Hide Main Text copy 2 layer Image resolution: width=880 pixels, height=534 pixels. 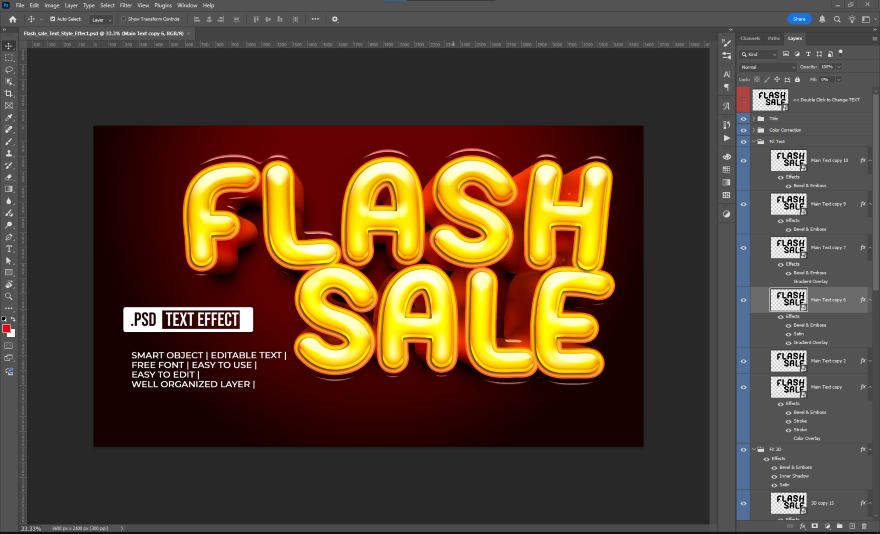tap(743, 361)
